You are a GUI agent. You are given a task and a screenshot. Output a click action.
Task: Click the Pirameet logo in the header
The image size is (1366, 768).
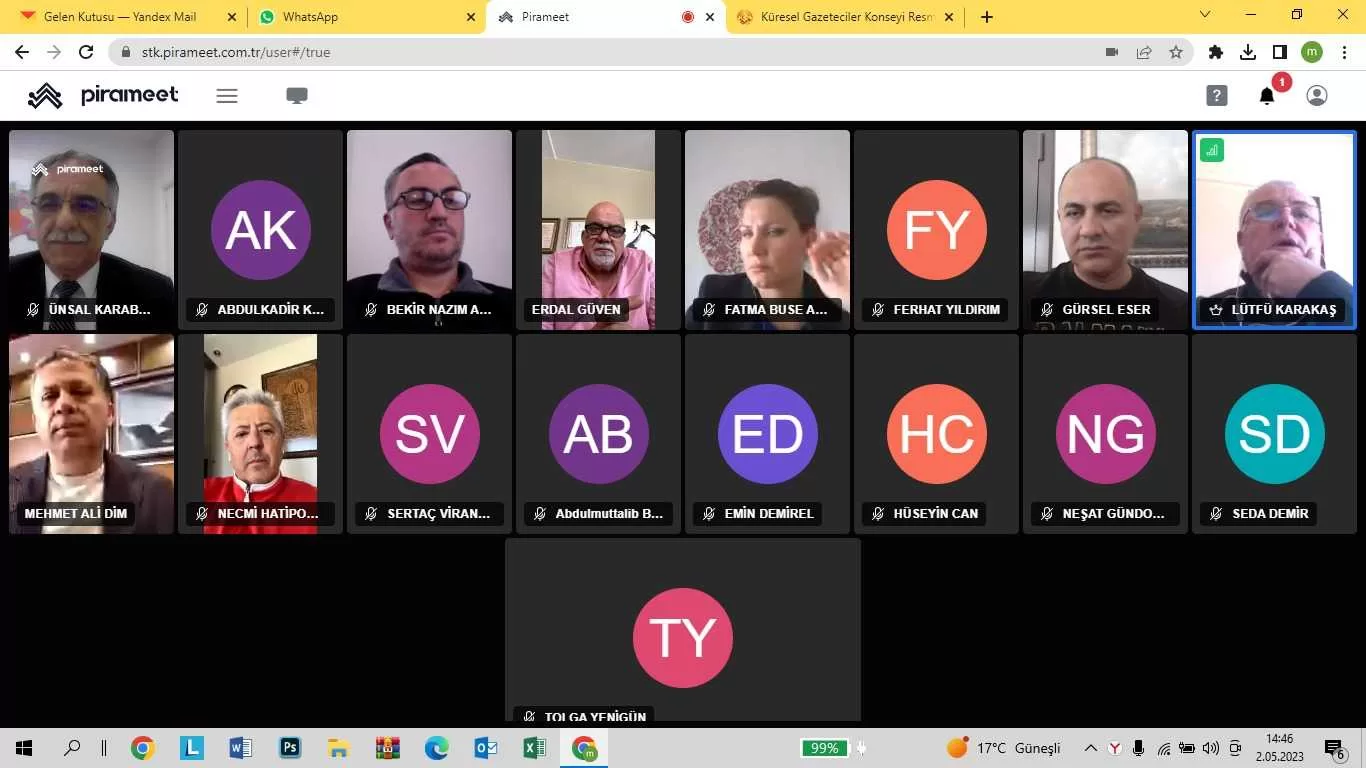103,96
